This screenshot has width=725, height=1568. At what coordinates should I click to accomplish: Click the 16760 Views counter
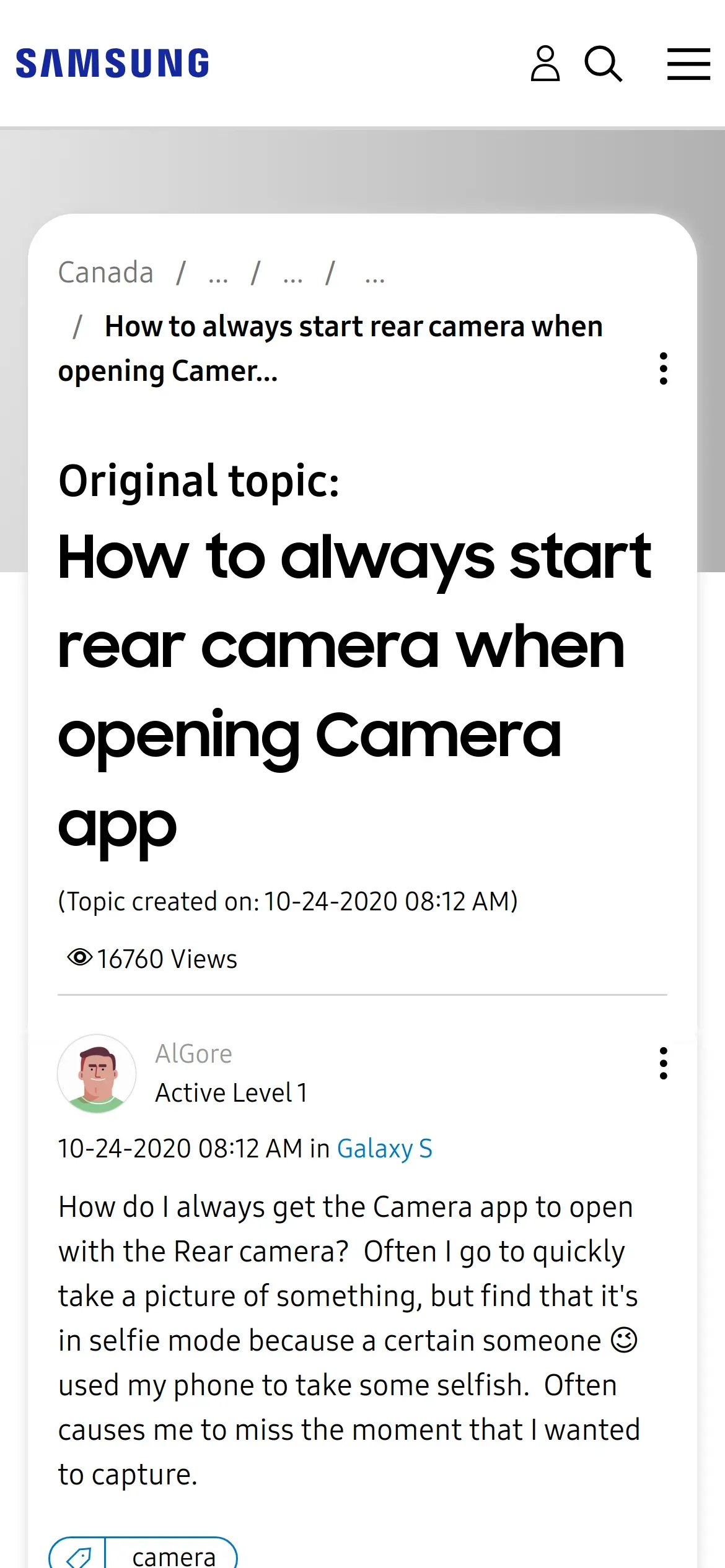[x=167, y=959]
